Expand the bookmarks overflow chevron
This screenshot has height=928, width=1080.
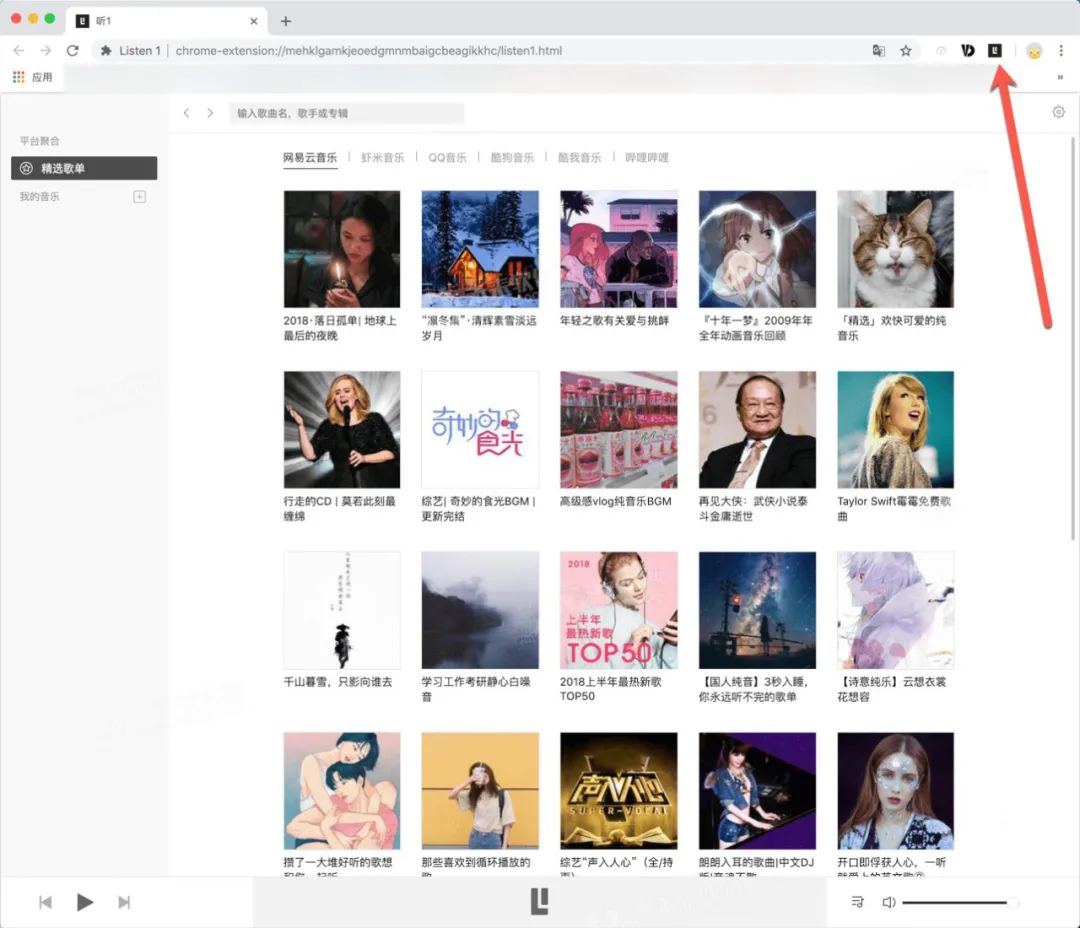(x=1060, y=77)
